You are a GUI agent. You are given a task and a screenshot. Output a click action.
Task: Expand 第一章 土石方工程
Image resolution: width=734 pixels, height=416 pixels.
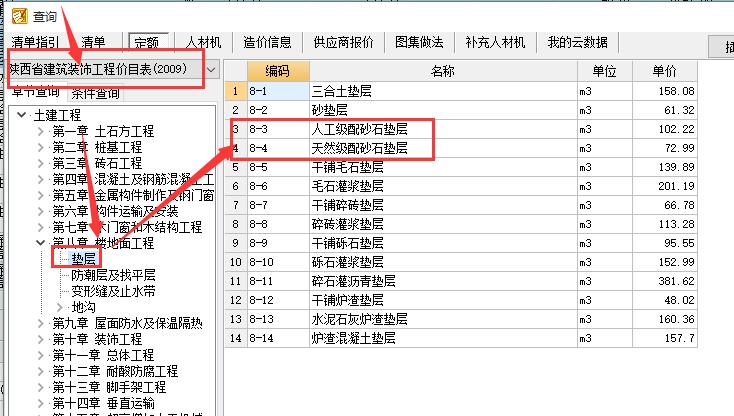tap(40, 131)
